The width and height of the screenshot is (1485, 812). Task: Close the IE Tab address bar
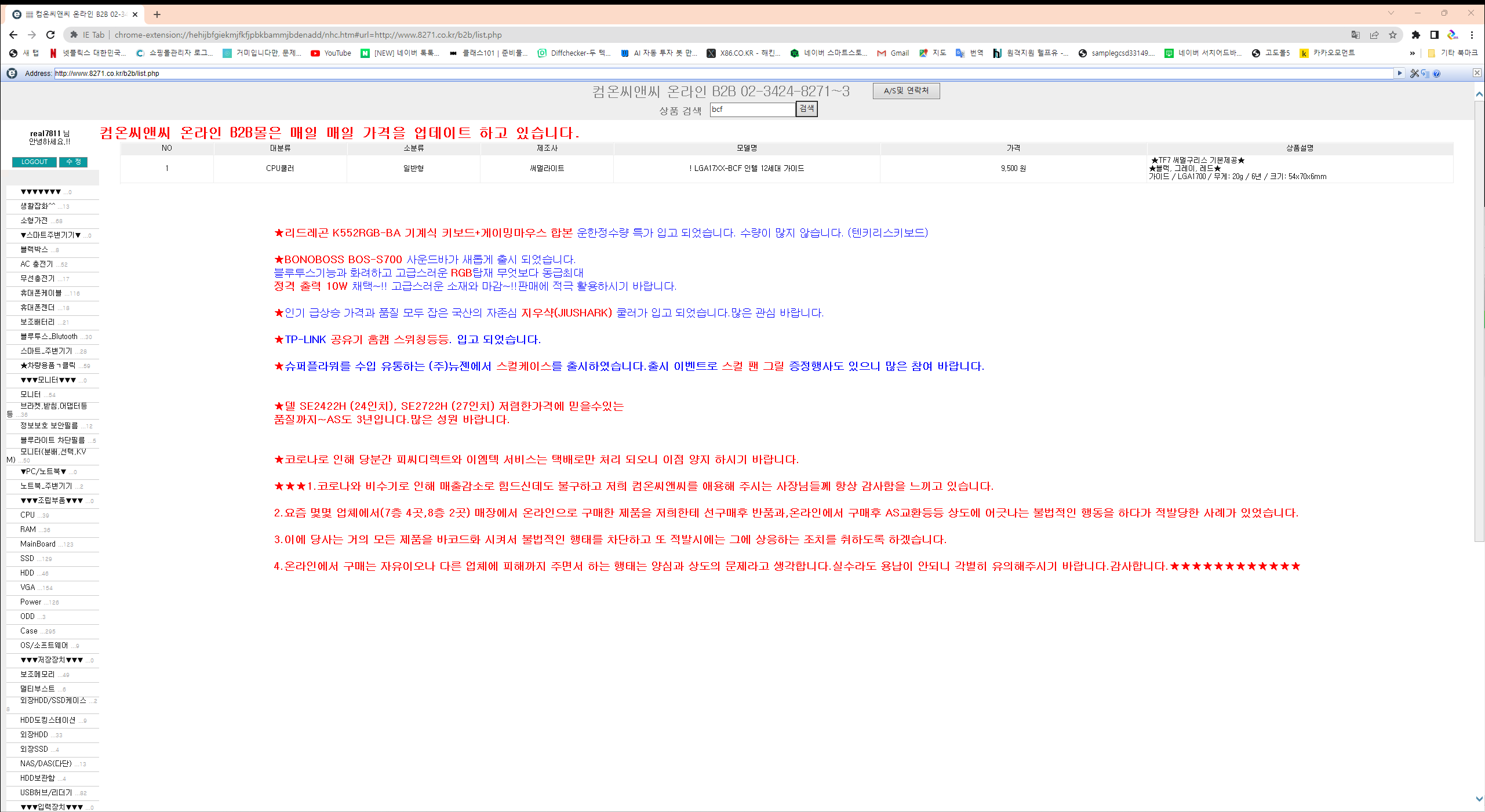point(1477,73)
